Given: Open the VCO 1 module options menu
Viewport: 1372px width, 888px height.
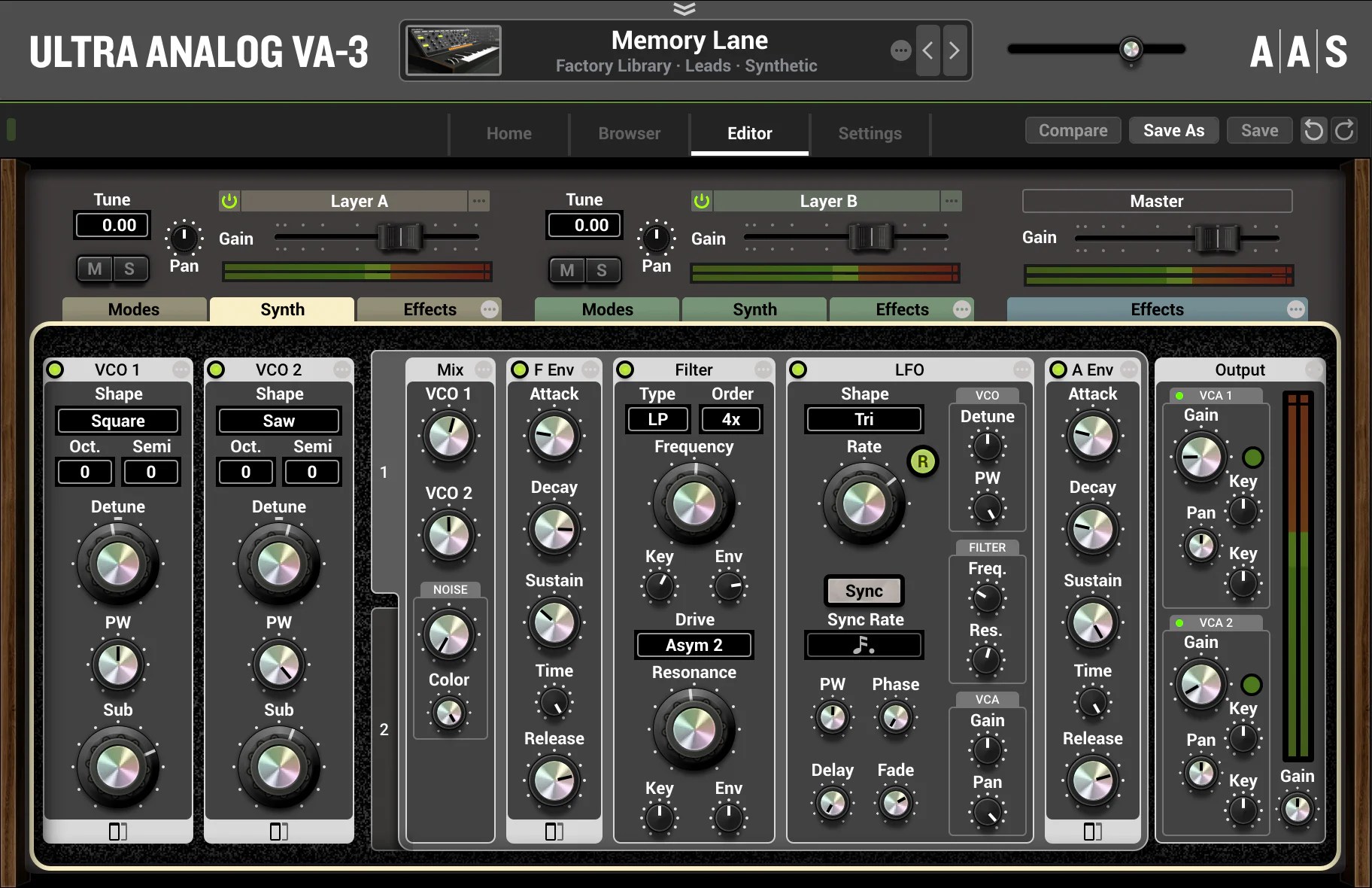Looking at the screenshot, I should (181, 369).
